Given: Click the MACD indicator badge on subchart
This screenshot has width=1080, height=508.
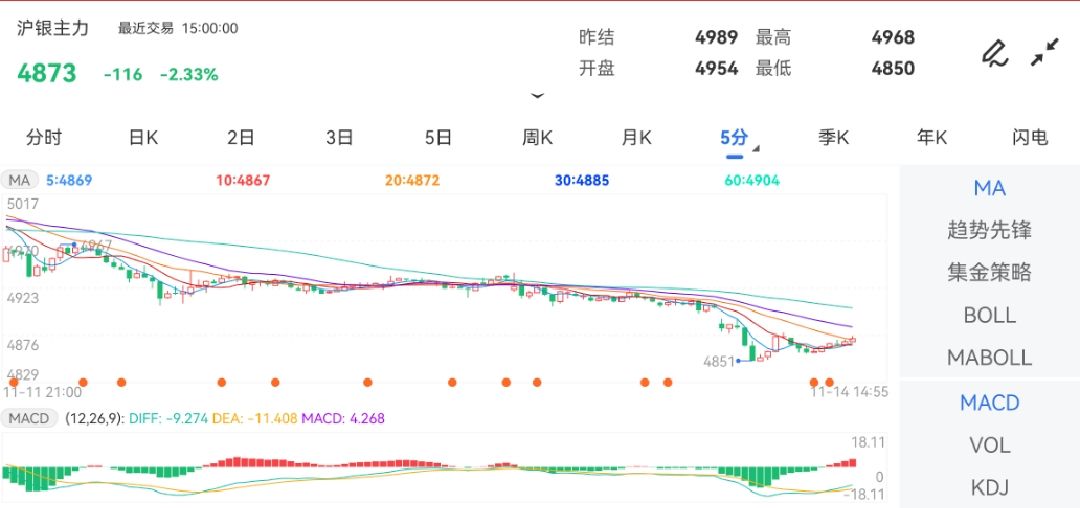Looking at the screenshot, I should pos(29,418).
